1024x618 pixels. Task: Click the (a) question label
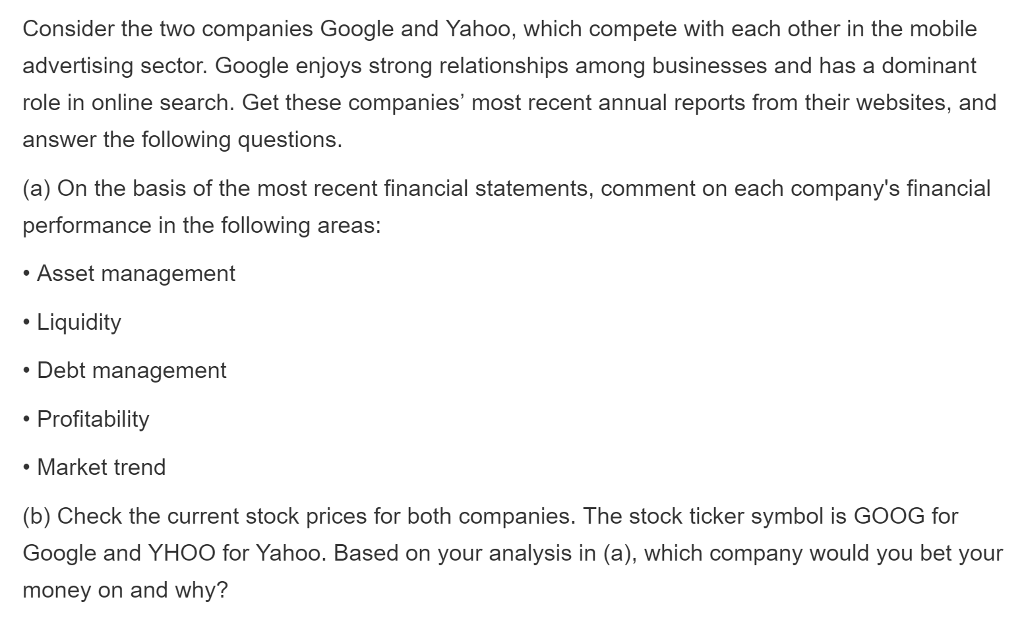pos(37,189)
